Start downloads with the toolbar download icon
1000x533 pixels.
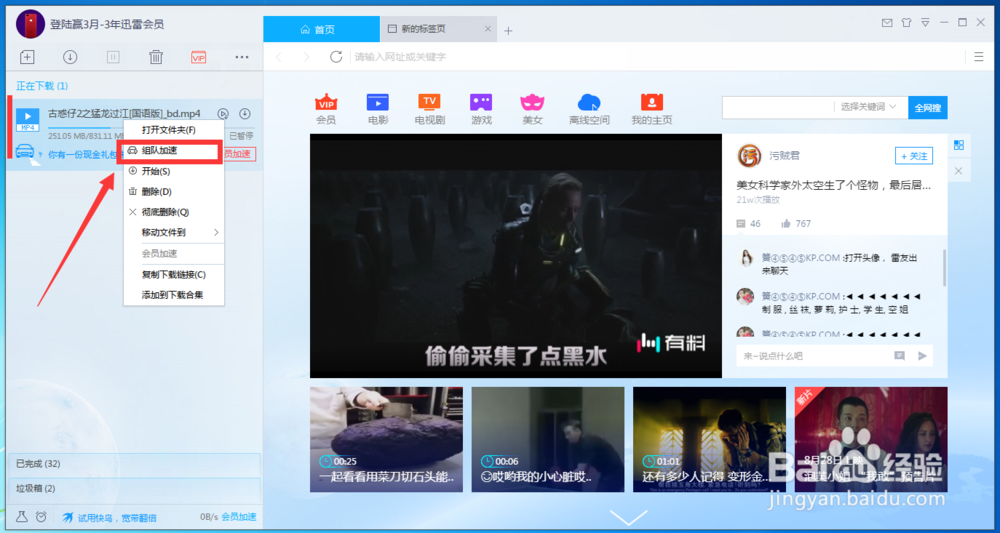click(x=70, y=57)
